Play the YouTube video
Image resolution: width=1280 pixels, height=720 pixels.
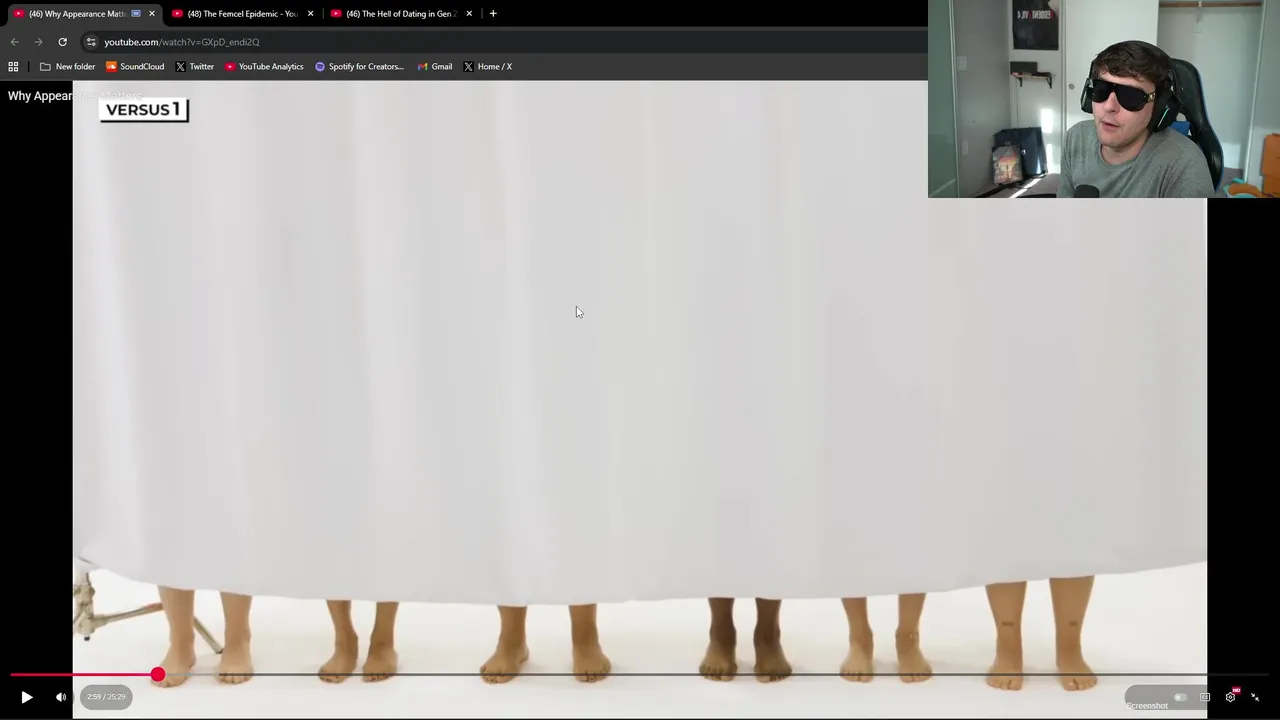[x=27, y=697]
